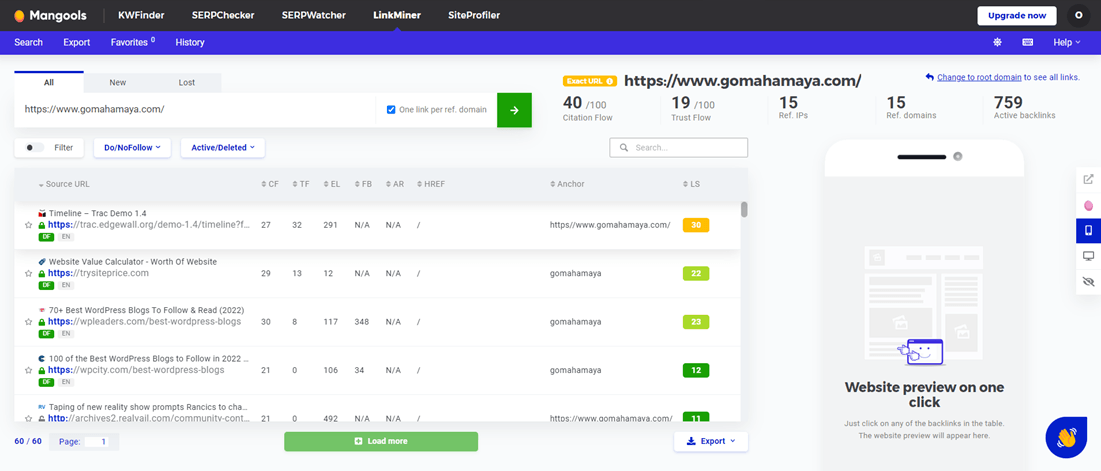Screen dimensions: 1101x471
Task: Select desktop preview sidebar icon
Action: 1088,256
